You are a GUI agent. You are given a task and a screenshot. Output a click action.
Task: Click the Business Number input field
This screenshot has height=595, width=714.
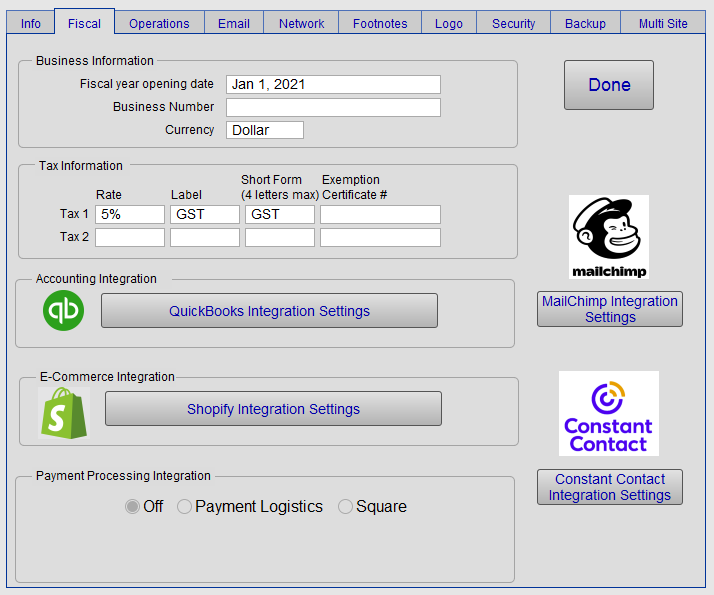[x=333, y=107]
